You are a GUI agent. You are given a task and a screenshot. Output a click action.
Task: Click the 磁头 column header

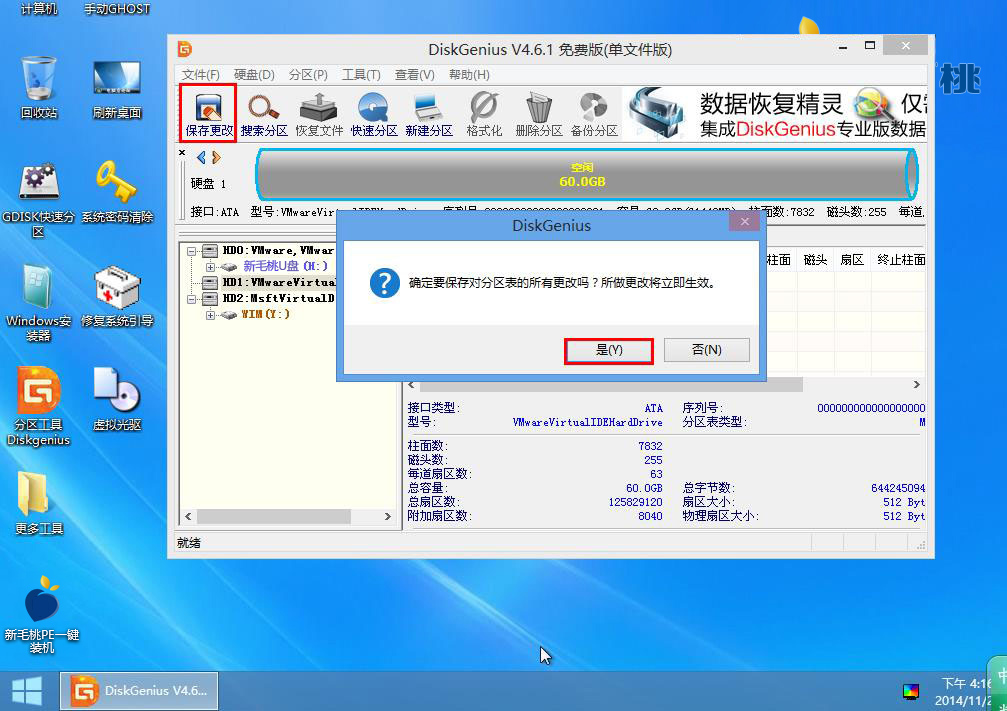815,260
